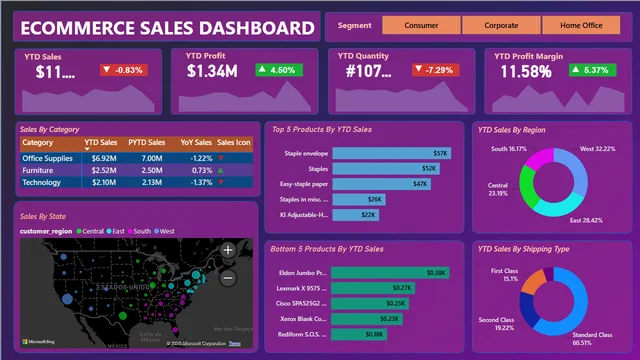Sort table by PYTD Sales column header

[147, 142]
